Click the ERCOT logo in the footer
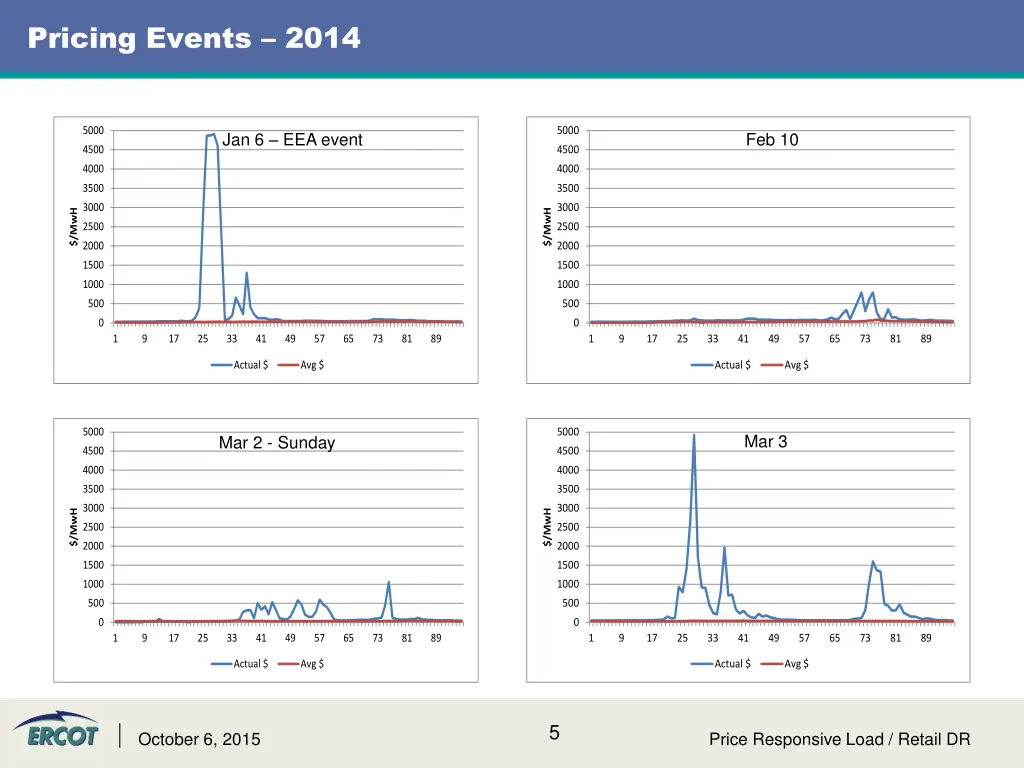The height and width of the screenshot is (768, 1024). (x=55, y=731)
